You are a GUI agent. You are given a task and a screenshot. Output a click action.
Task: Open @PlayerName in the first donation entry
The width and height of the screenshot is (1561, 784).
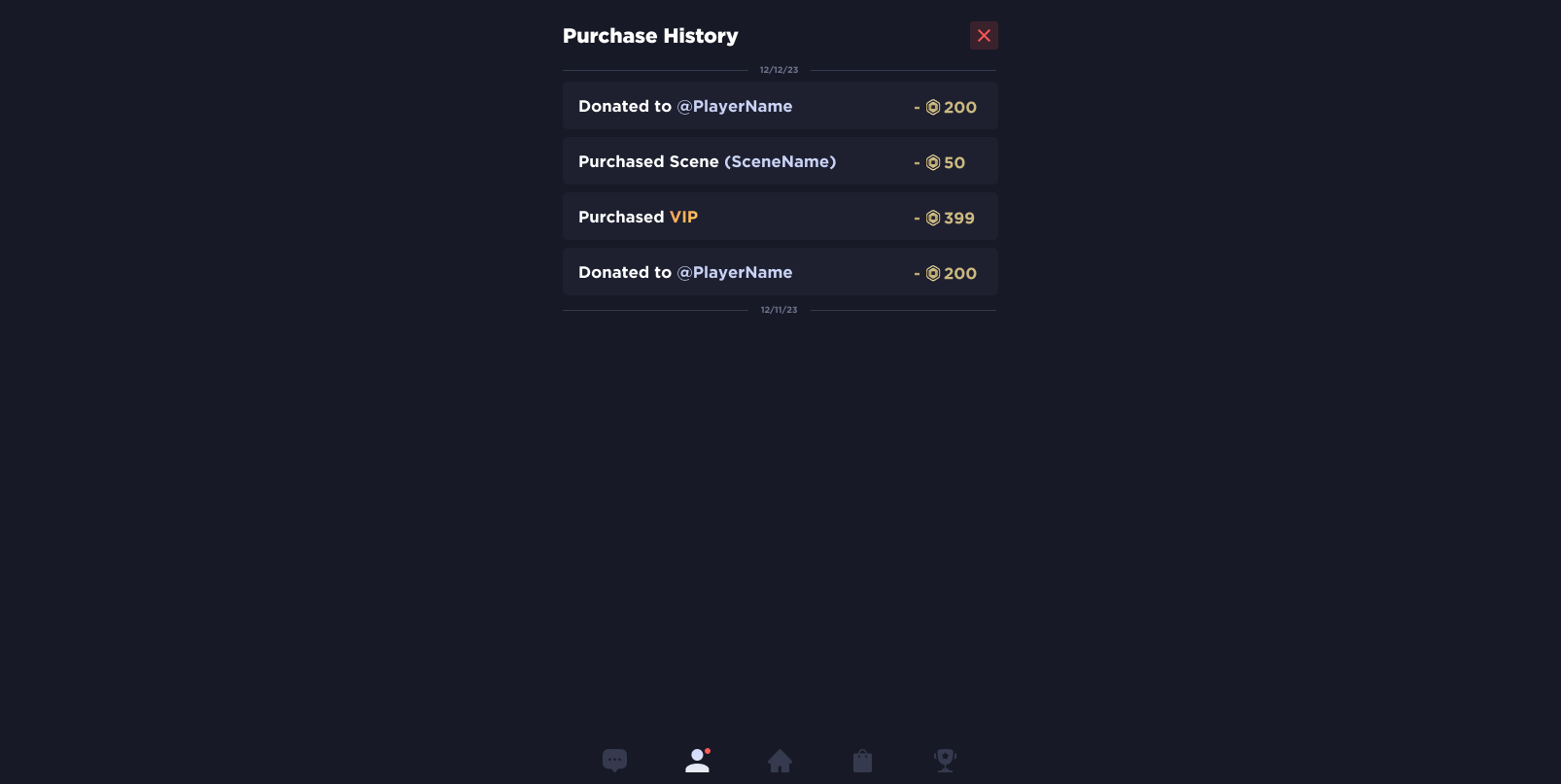point(735,107)
